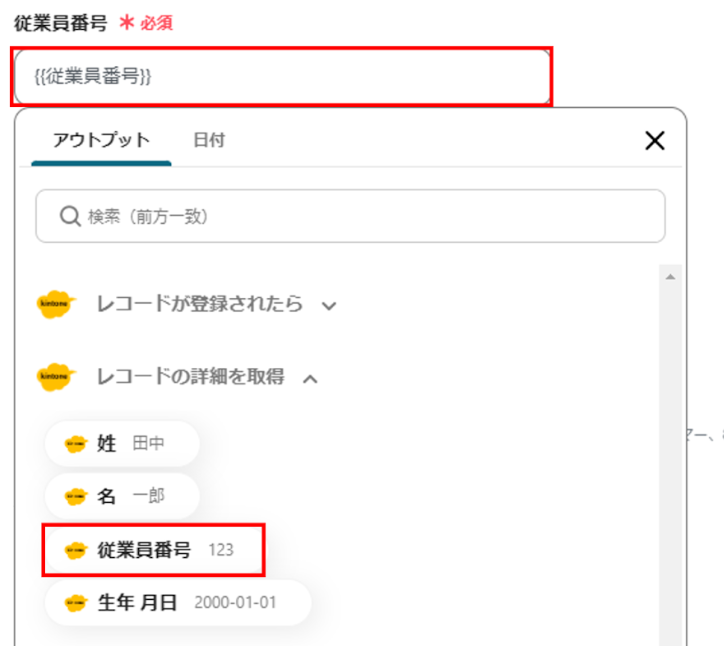This screenshot has height=646, width=724.
Task: Choose 従業員番号 123 output chip
Action: (153, 550)
